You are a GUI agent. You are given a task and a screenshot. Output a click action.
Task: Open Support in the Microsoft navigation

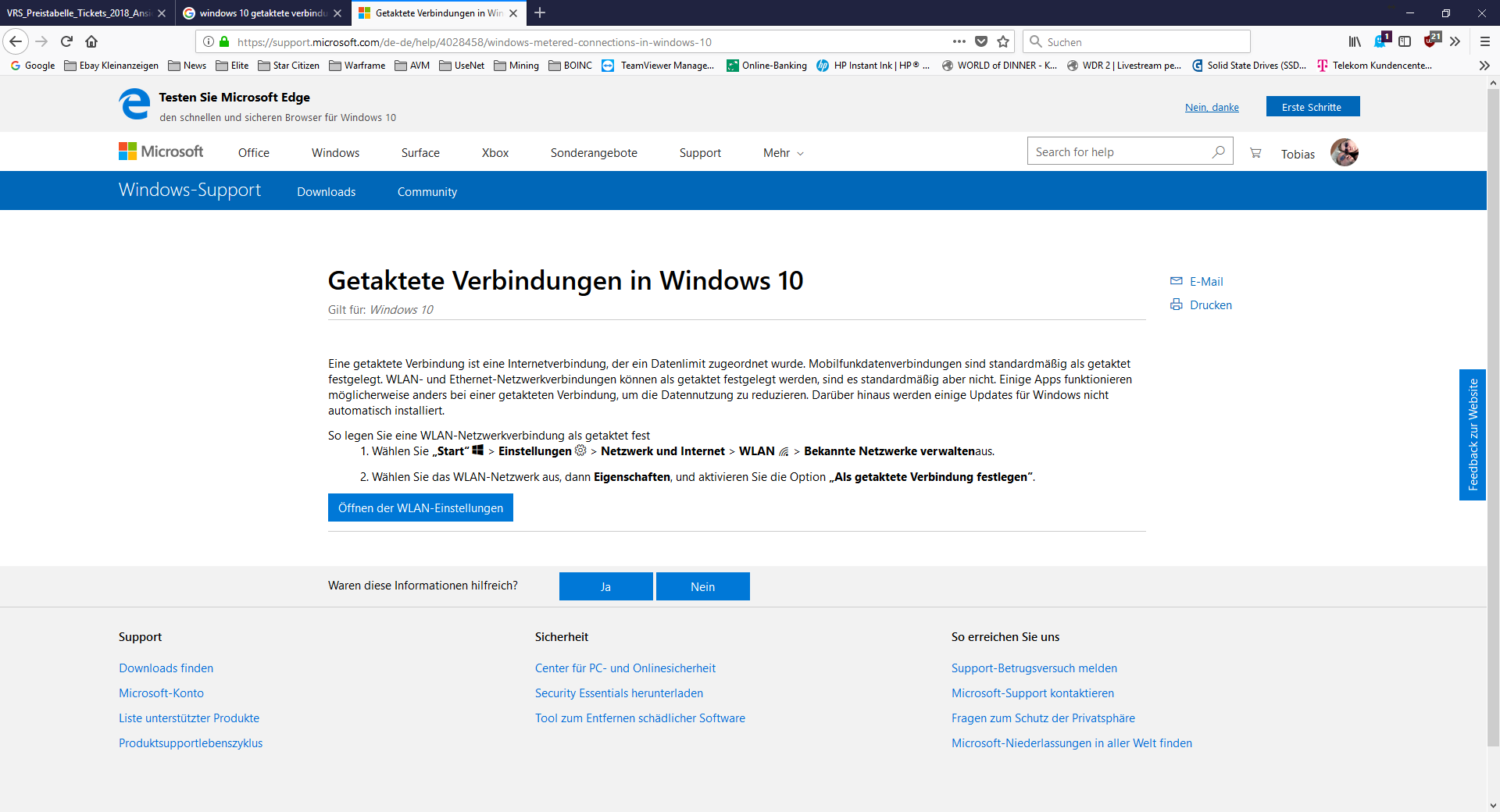point(700,153)
